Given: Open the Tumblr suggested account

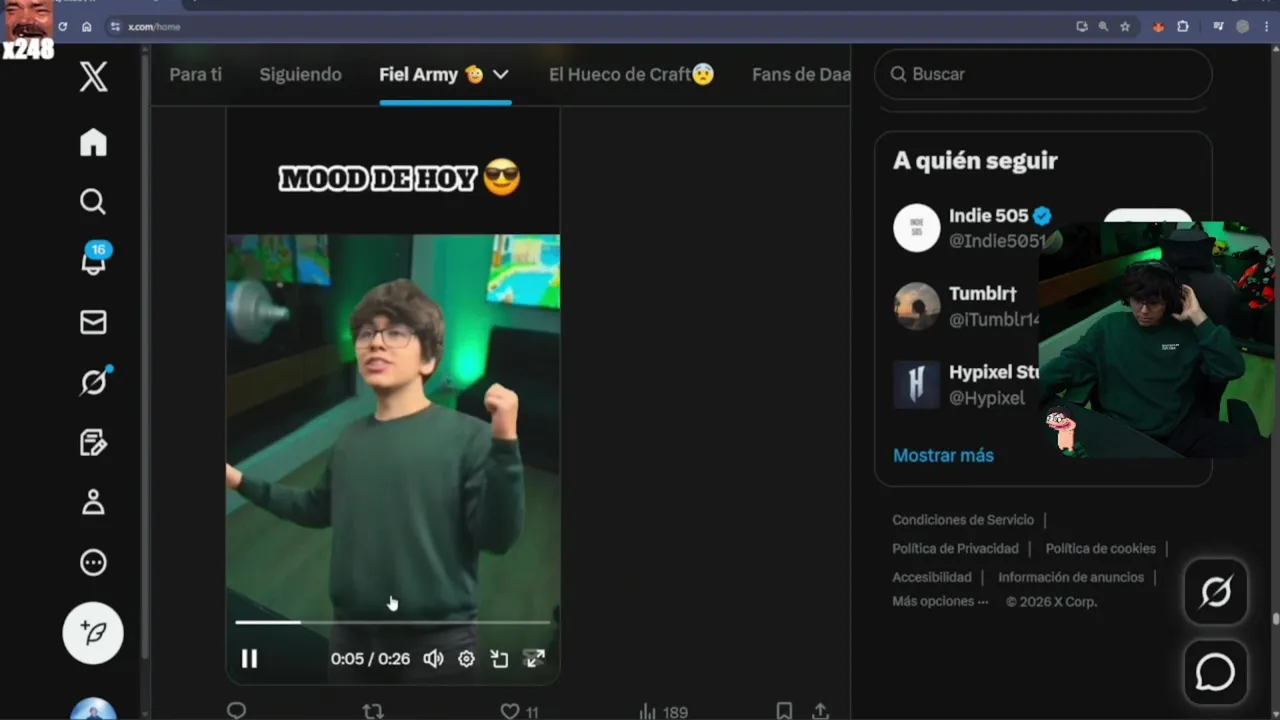Looking at the screenshot, I should pos(983,294).
